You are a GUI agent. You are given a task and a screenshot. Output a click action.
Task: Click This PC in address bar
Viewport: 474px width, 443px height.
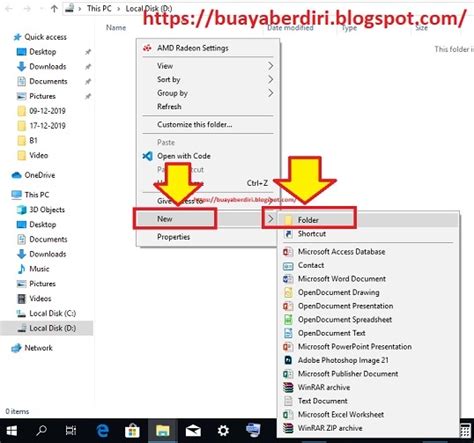(99, 8)
